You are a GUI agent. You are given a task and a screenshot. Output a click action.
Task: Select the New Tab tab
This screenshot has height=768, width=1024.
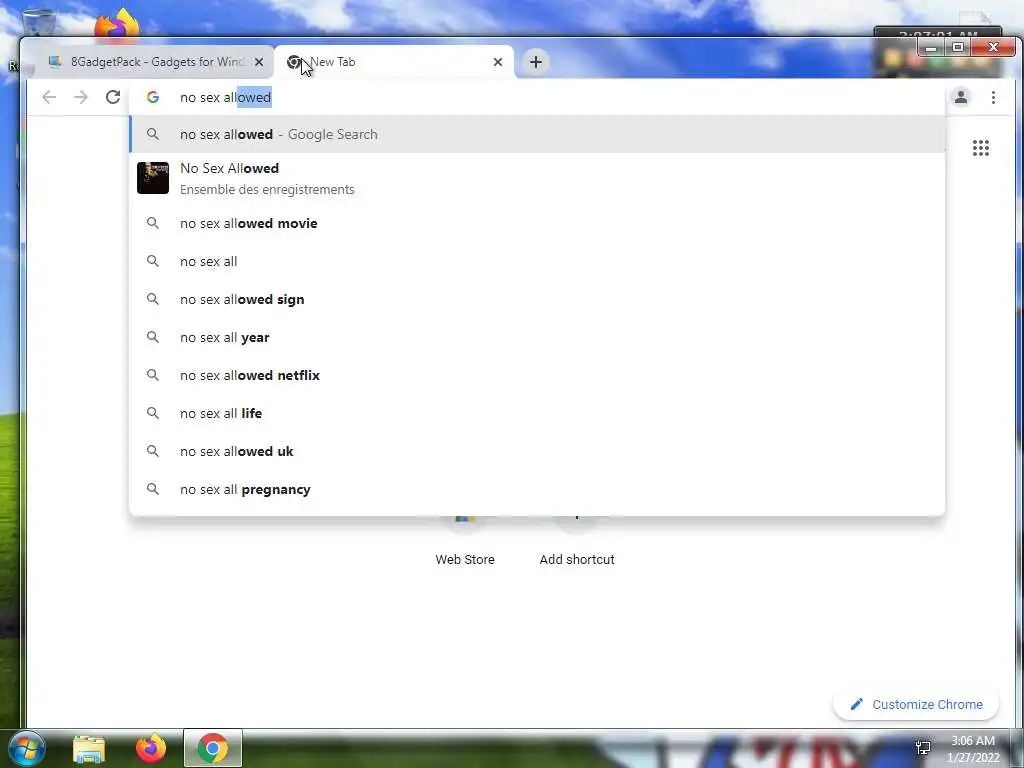click(394, 62)
